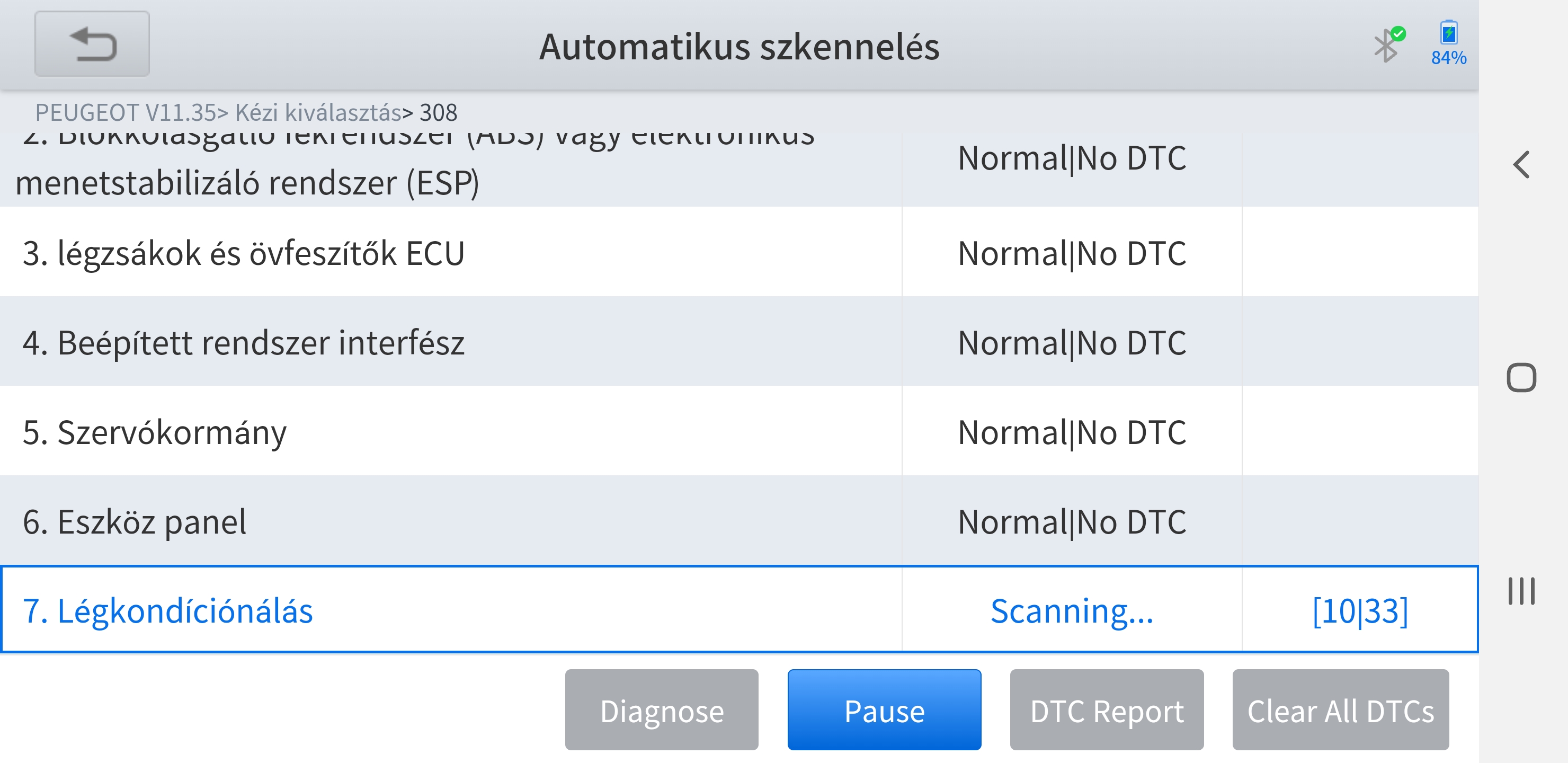Select the 308 breadcrumb item
This screenshot has width=1568, height=763.
click(438, 113)
